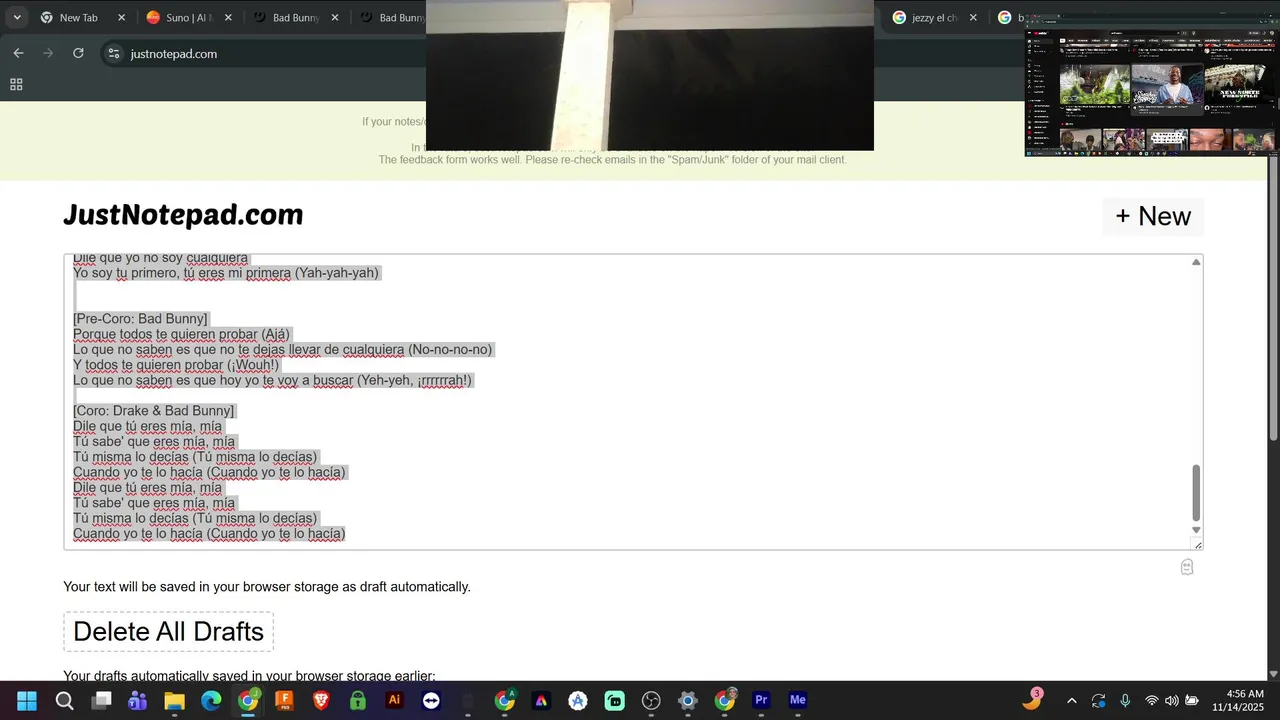Launch Adobe Illustrator from the taskbar

click(394, 700)
